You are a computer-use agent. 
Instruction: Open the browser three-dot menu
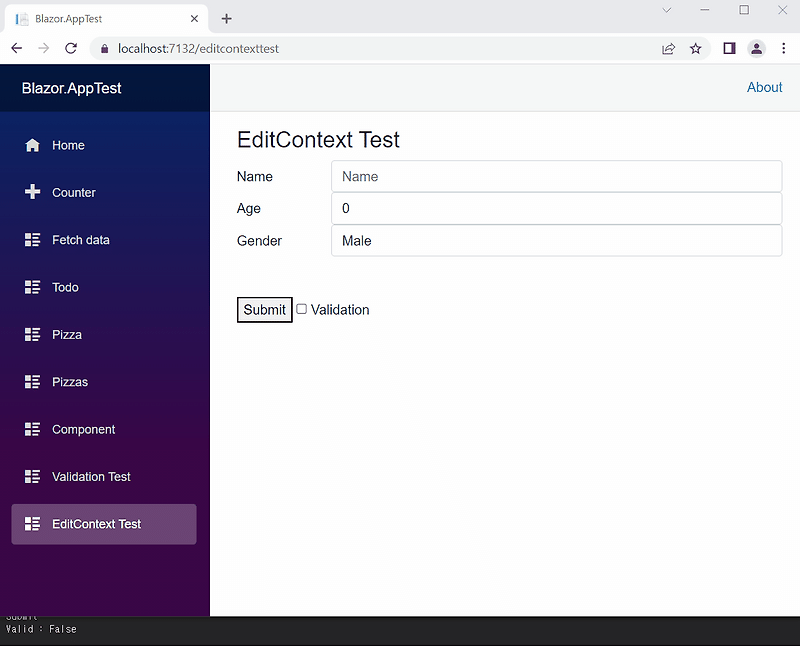[784, 48]
